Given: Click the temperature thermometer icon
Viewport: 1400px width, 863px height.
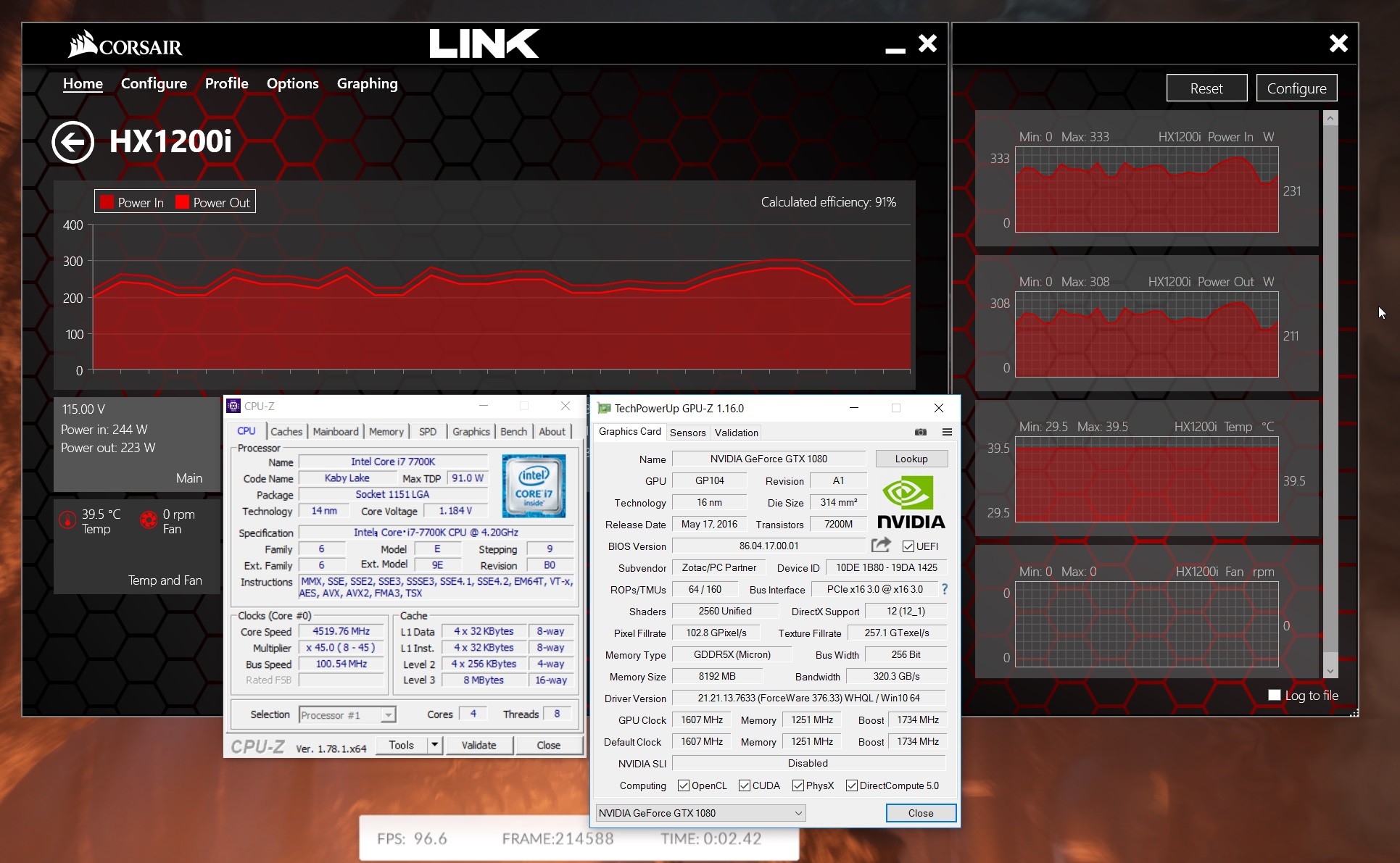Looking at the screenshot, I should coord(67,520).
